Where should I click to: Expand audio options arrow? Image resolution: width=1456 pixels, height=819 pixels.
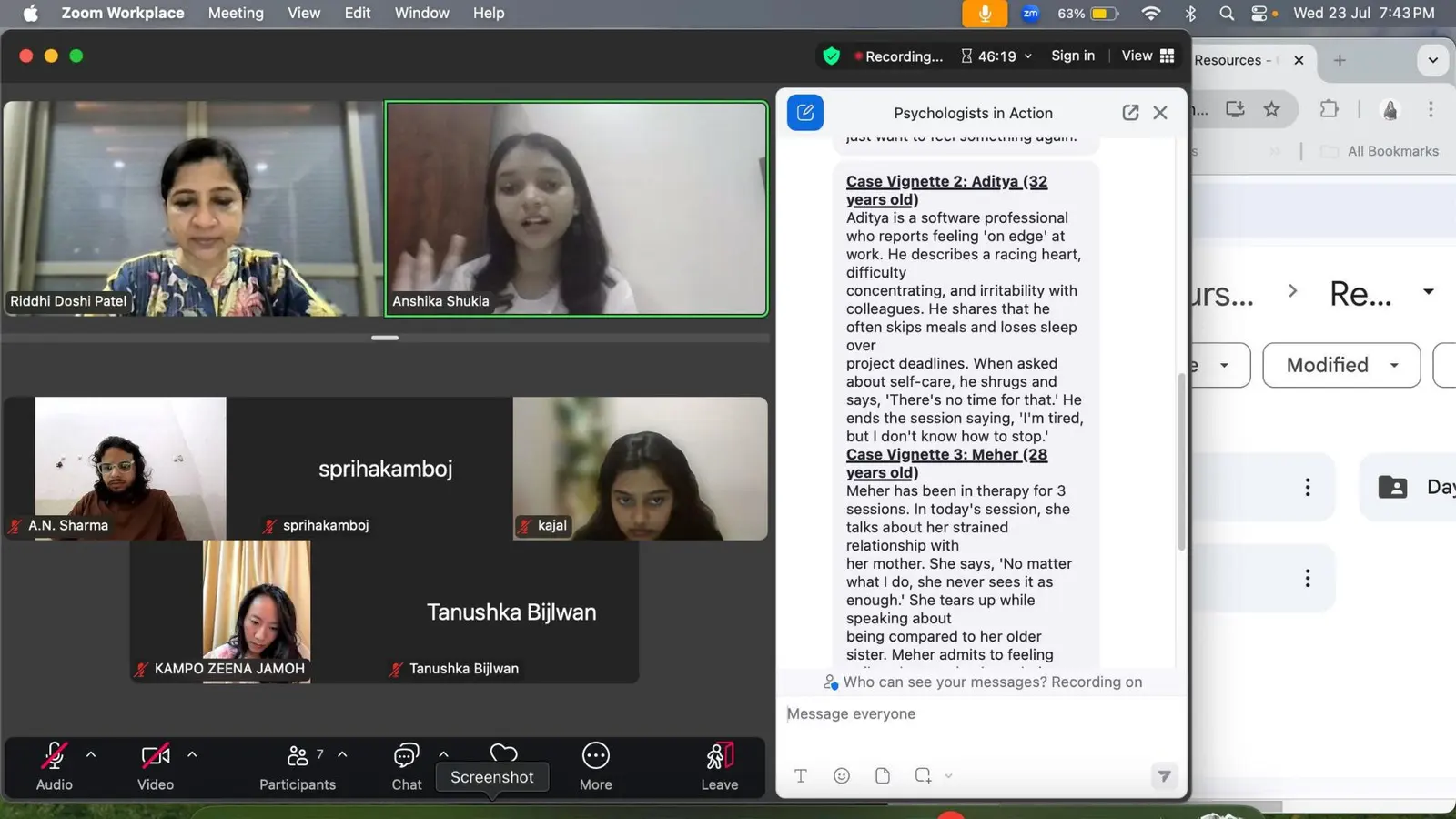[91, 754]
